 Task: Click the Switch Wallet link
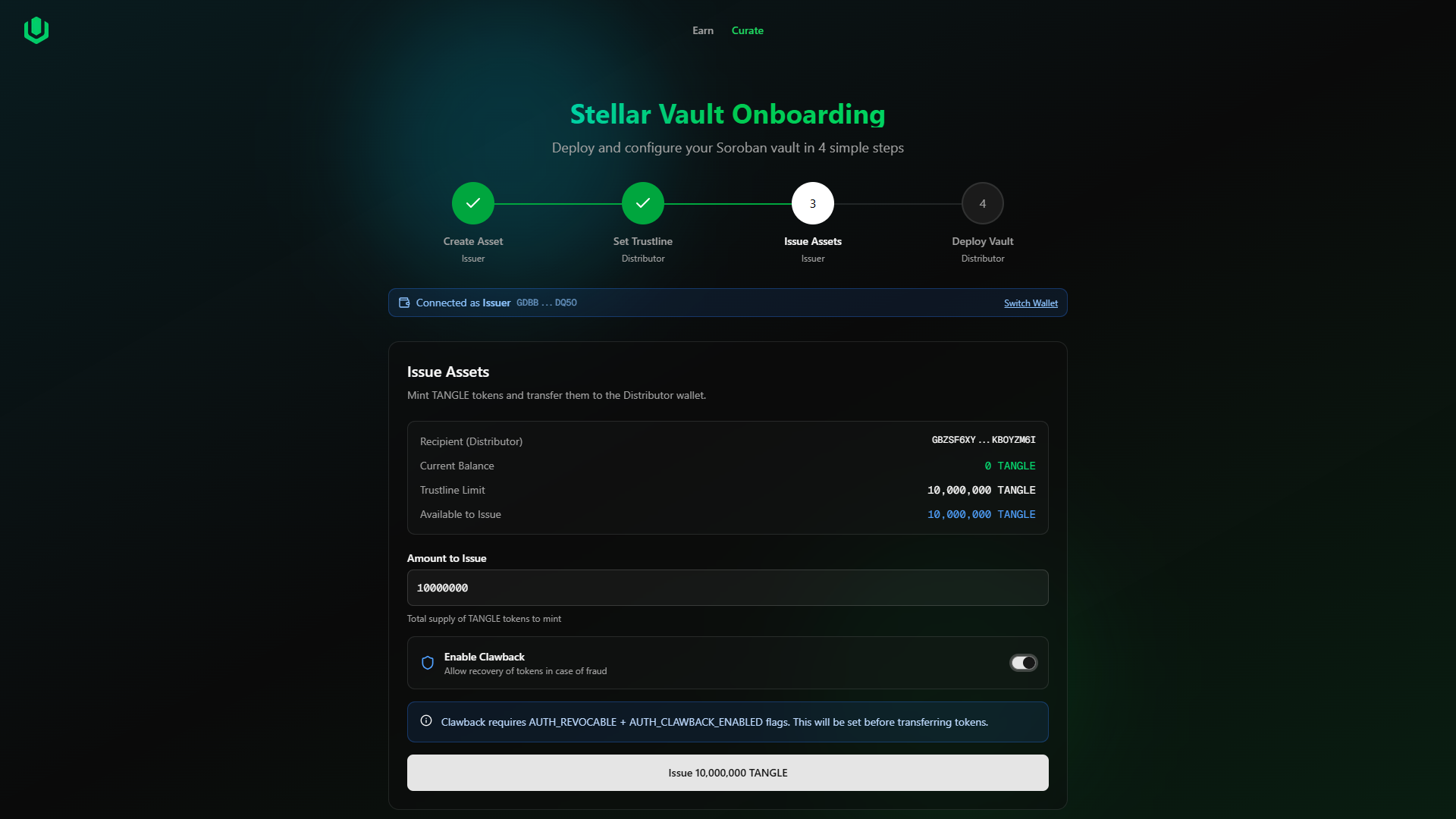pos(1031,303)
